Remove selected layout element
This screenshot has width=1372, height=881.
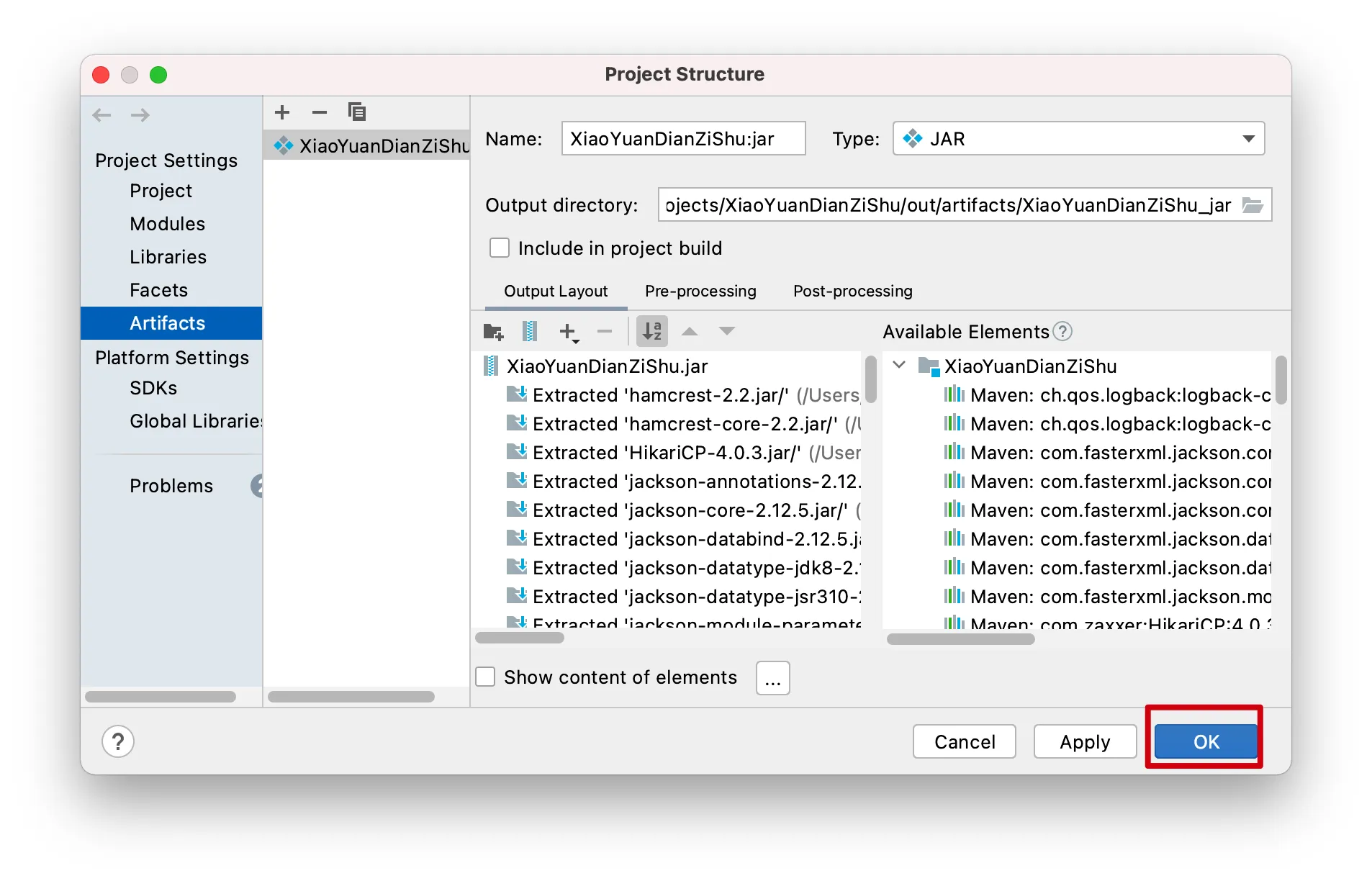click(605, 331)
